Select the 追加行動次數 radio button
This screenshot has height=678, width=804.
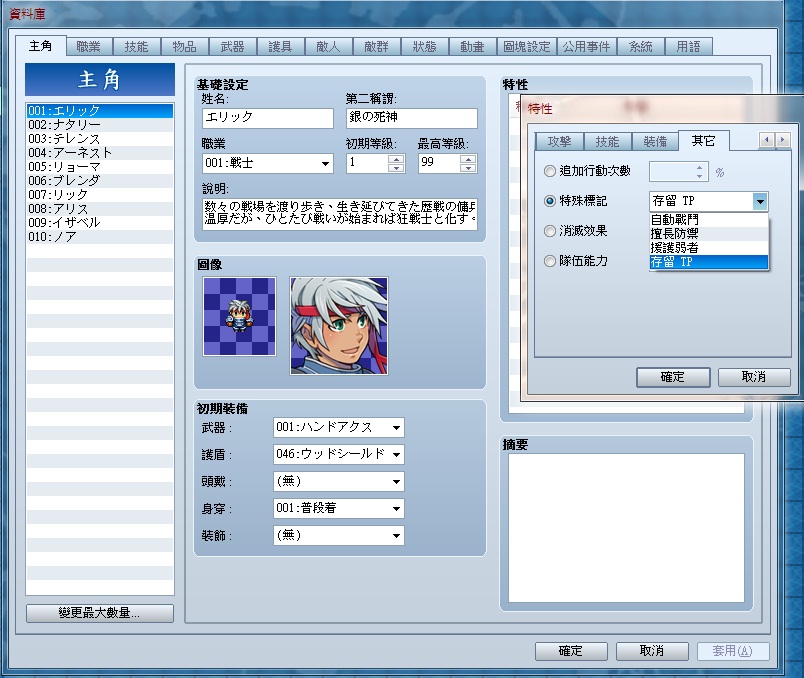[550, 171]
